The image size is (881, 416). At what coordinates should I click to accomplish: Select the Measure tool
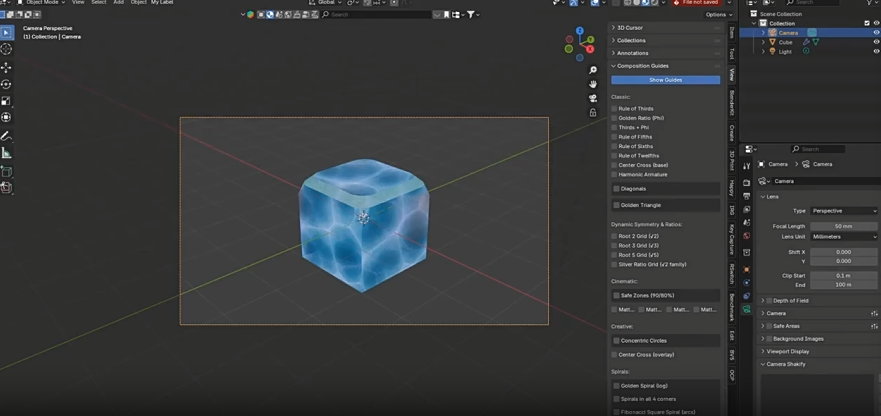tap(6, 153)
